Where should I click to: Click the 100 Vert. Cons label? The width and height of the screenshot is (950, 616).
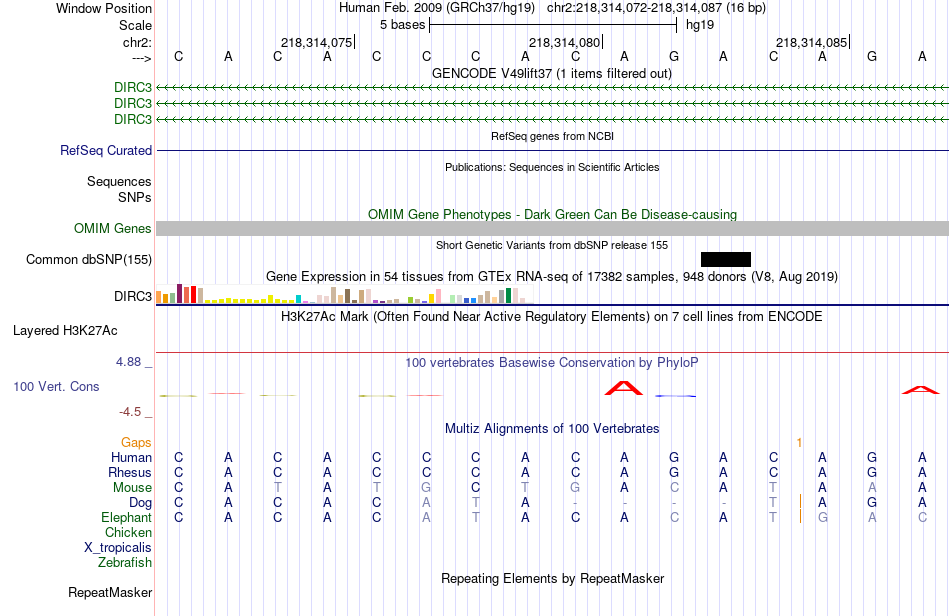(56, 386)
